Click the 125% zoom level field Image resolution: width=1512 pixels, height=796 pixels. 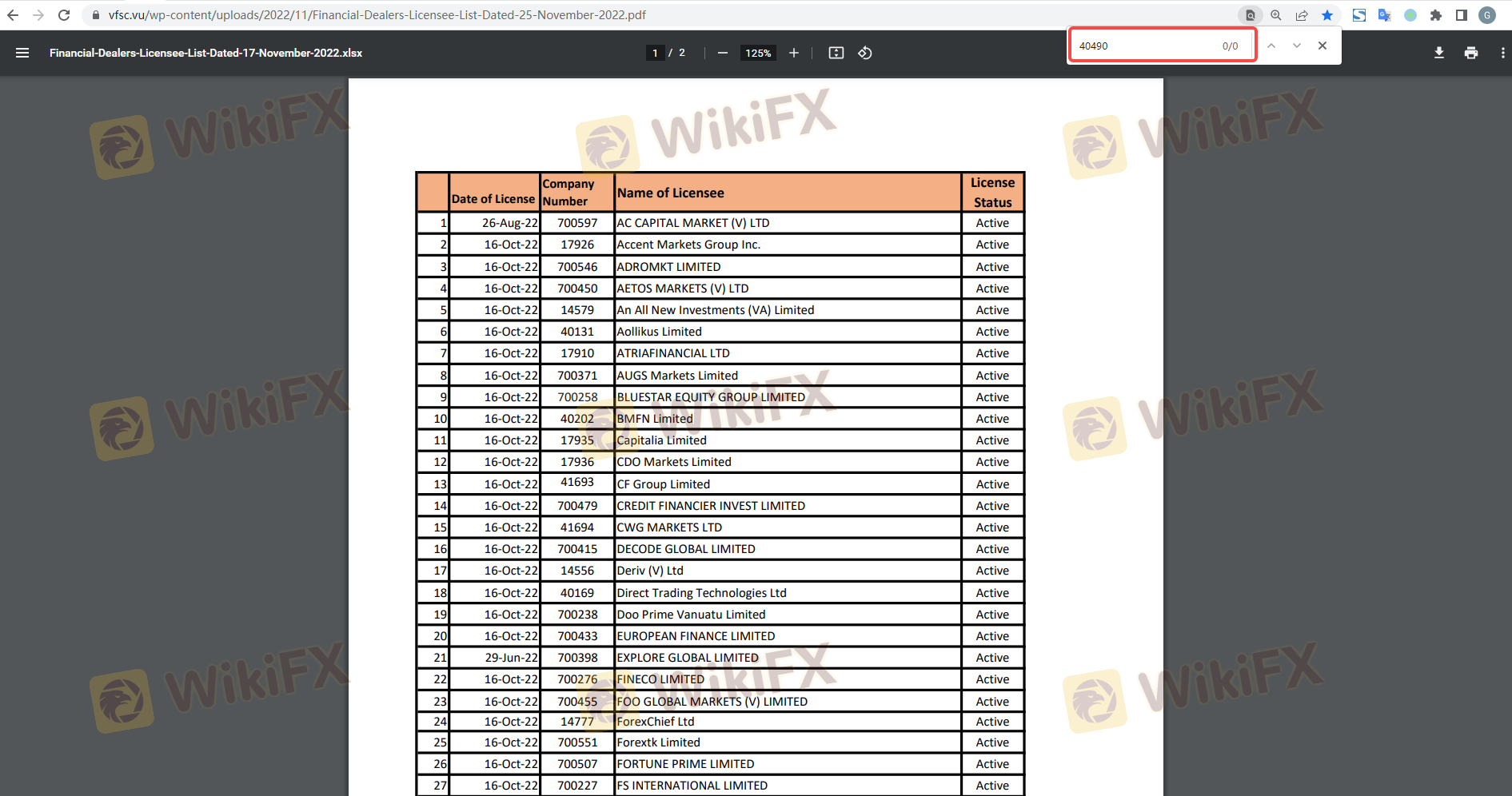[758, 53]
